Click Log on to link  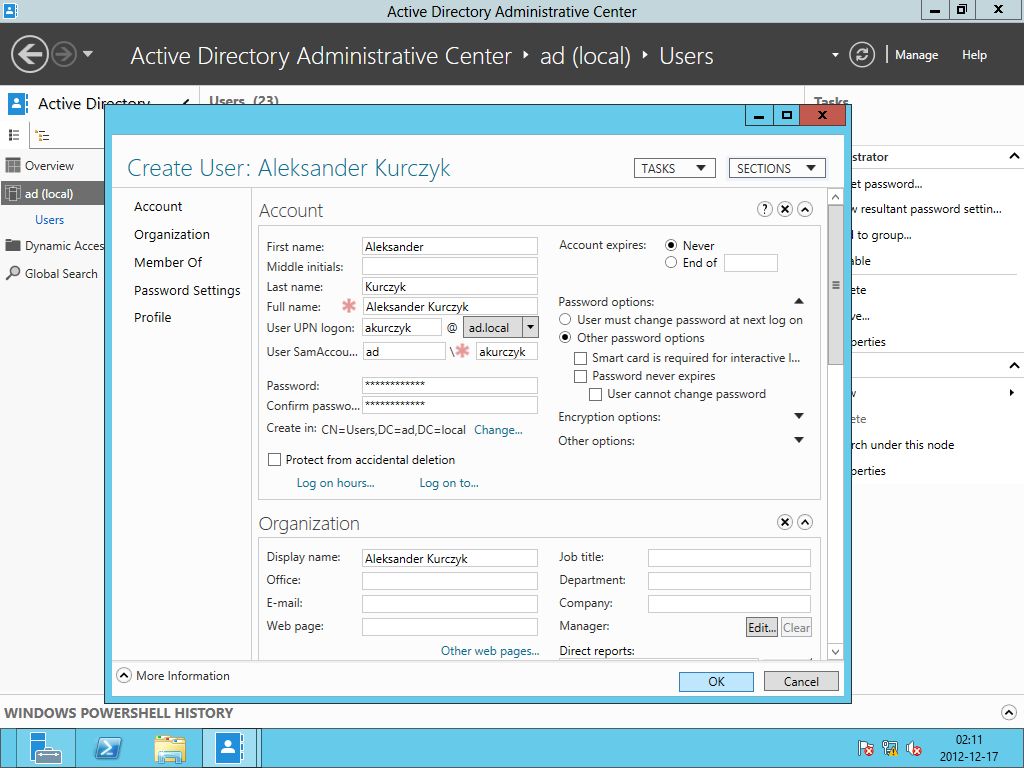(x=449, y=483)
